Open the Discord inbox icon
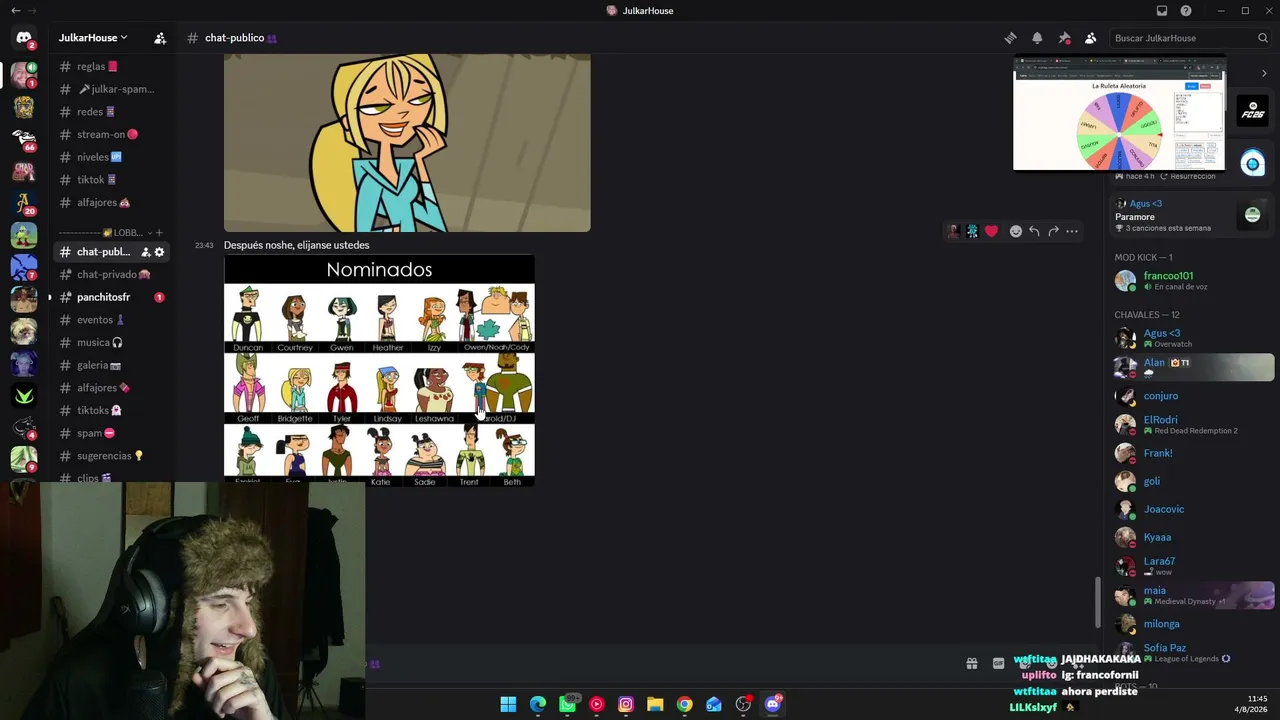 point(1162,11)
